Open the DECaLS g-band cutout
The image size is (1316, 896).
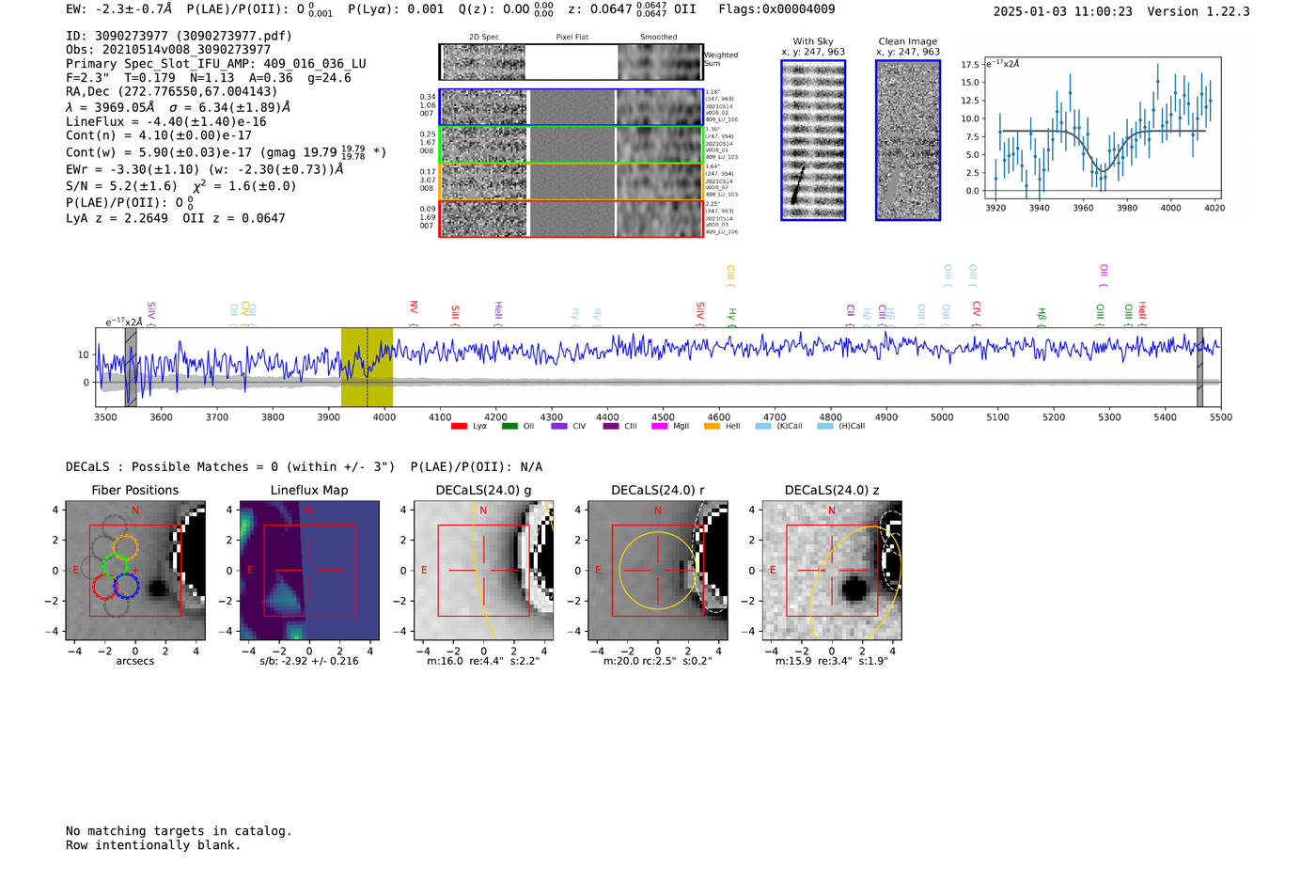point(483,571)
